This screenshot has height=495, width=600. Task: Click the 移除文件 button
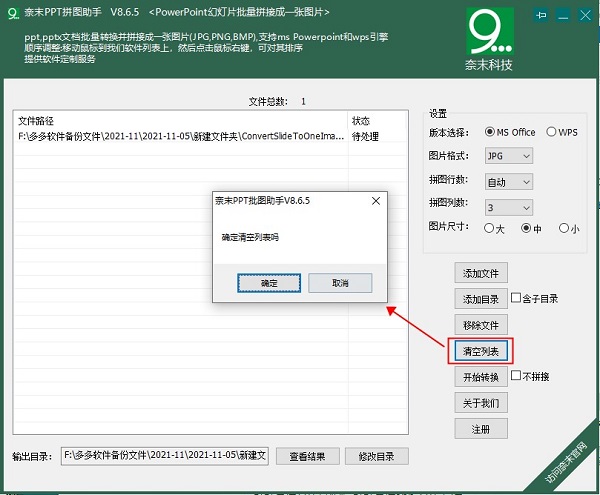(481, 325)
